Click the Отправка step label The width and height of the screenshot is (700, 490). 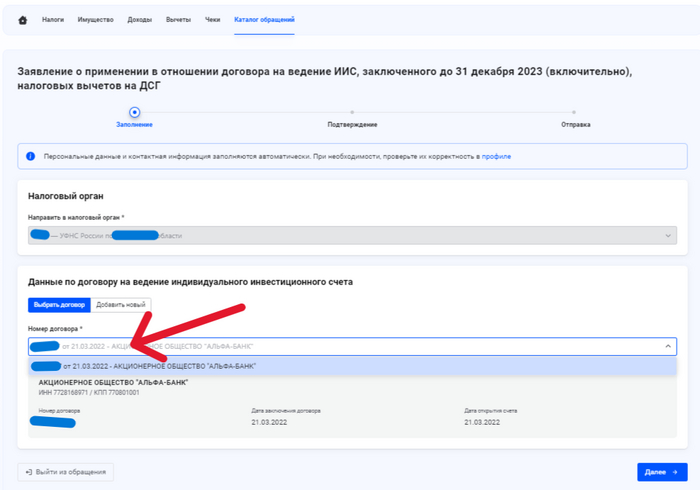coord(575,125)
